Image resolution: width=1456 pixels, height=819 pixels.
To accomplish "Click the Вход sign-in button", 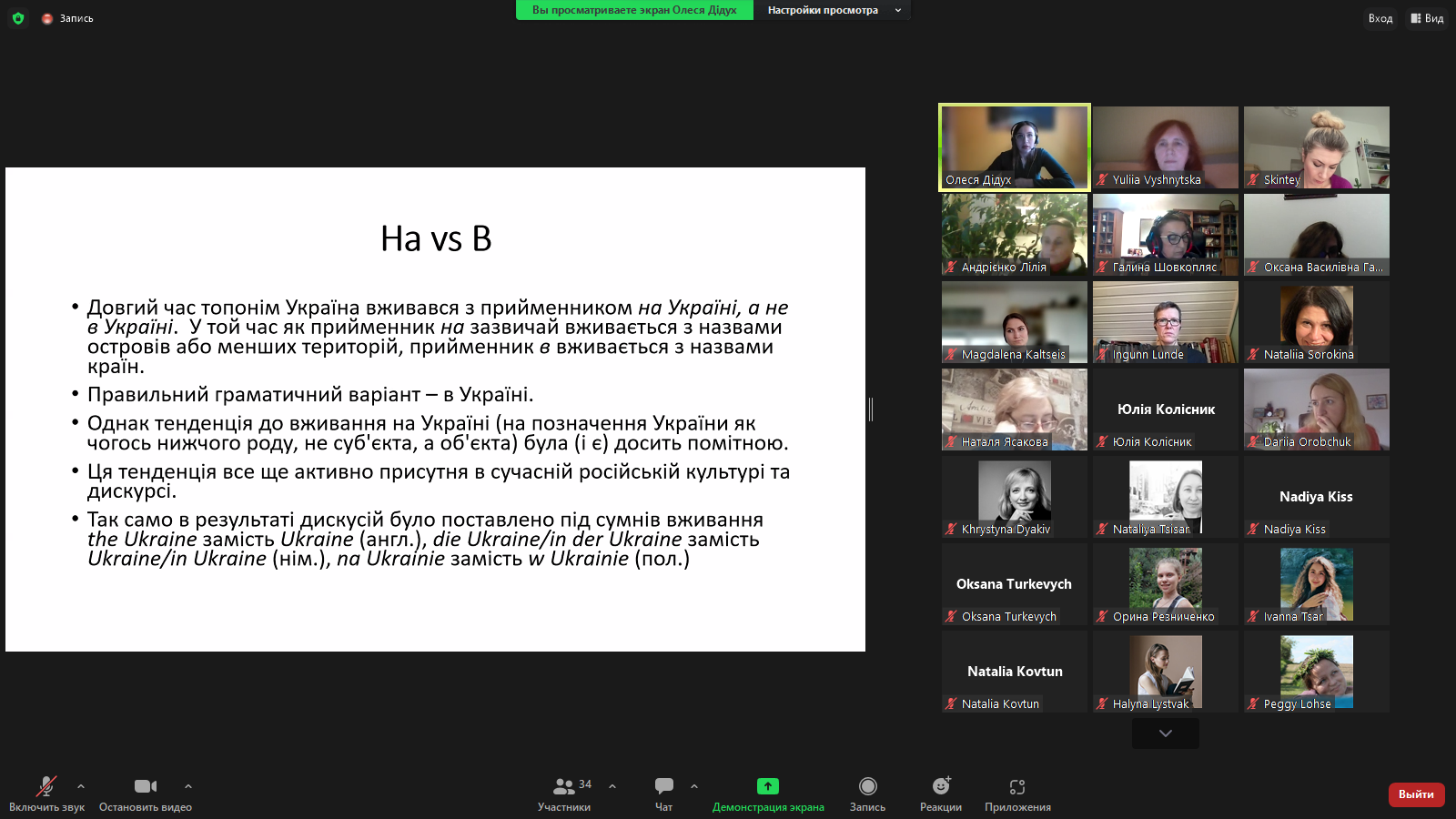I will pos(1380,18).
